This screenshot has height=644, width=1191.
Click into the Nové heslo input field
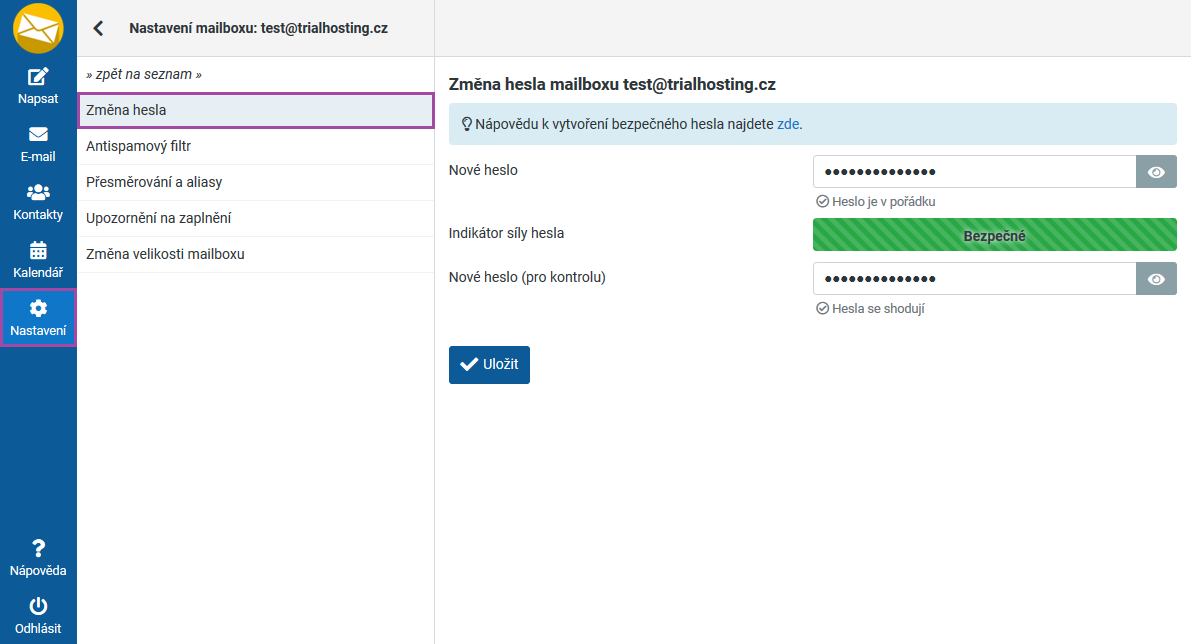click(x=974, y=172)
